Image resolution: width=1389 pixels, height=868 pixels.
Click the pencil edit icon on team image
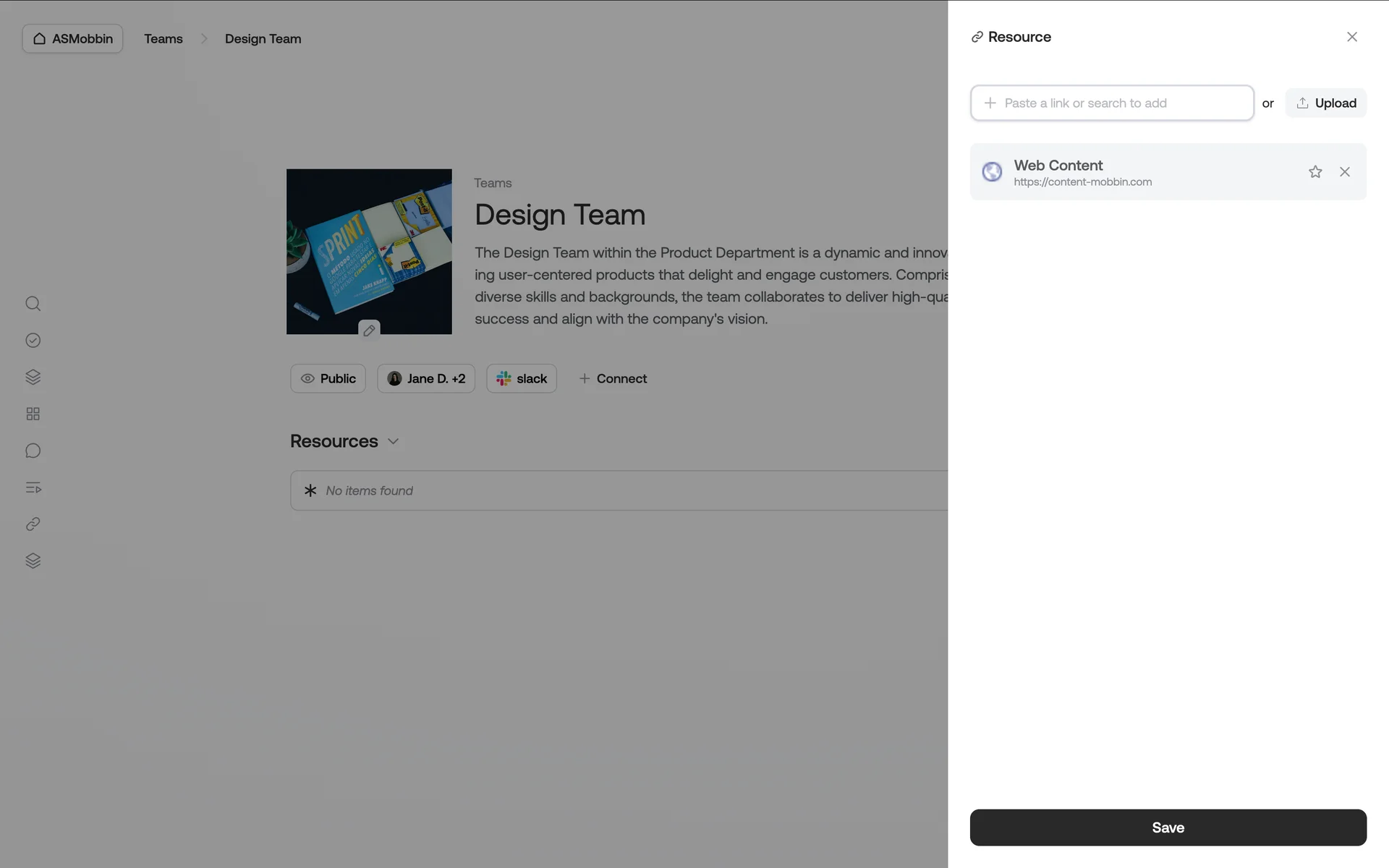click(x=369, y=331)
